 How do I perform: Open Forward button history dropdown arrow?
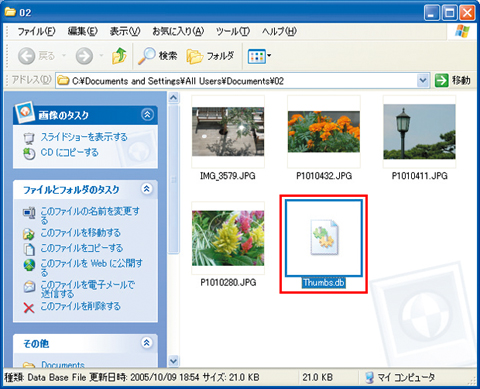(102, 56)
